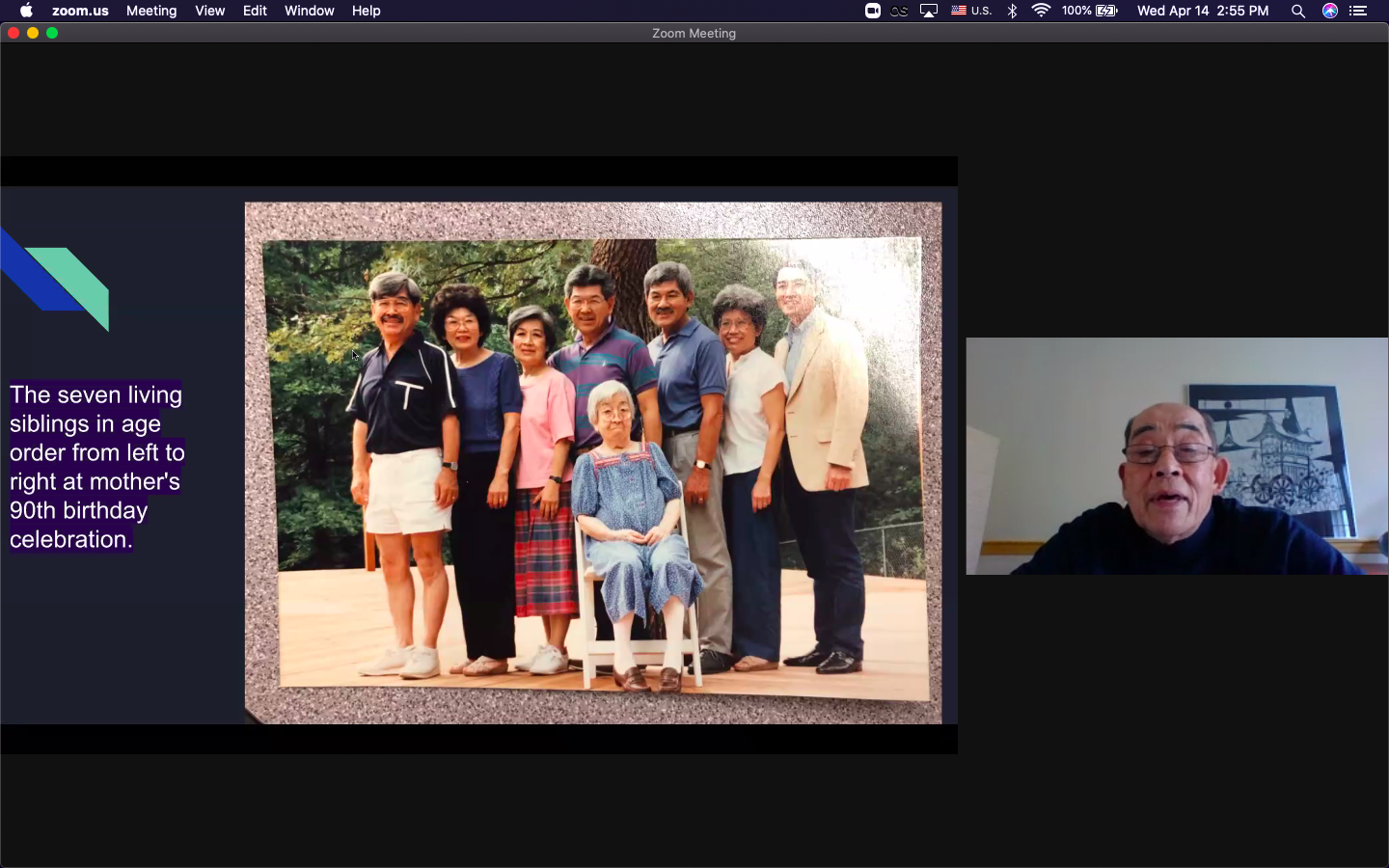This screenshot has height=868, width=1389.
Task: Click the battery status icon
Action: tap(1106, 11)
